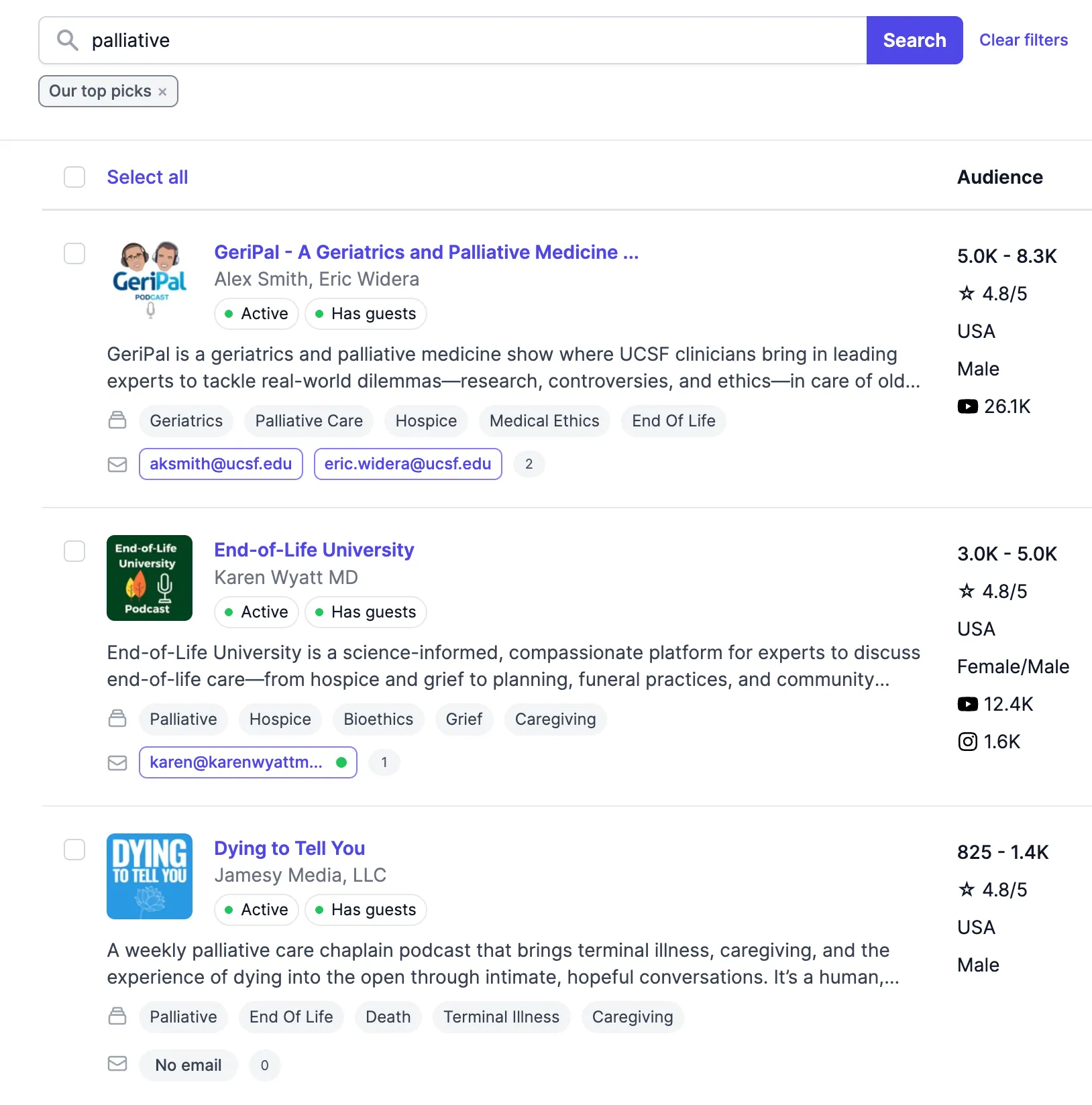Tick the Select all checkbox

74,177
